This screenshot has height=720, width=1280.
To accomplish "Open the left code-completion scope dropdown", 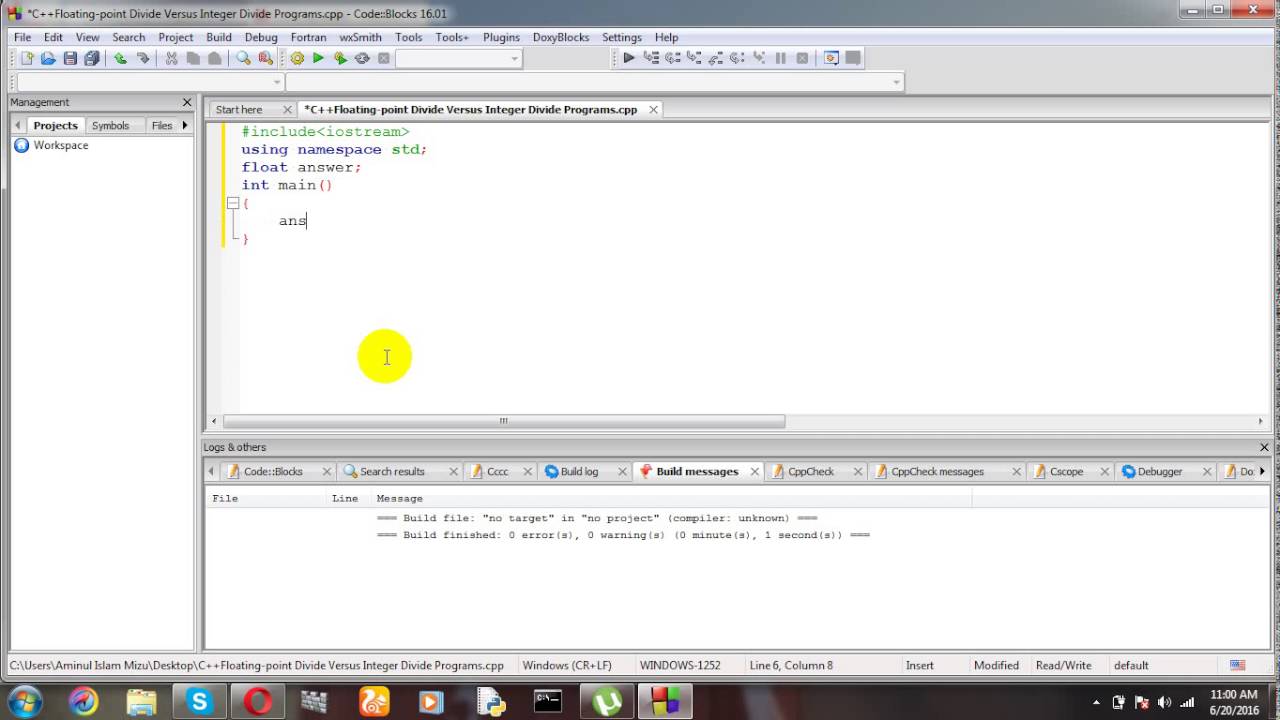I will point(277,82).
